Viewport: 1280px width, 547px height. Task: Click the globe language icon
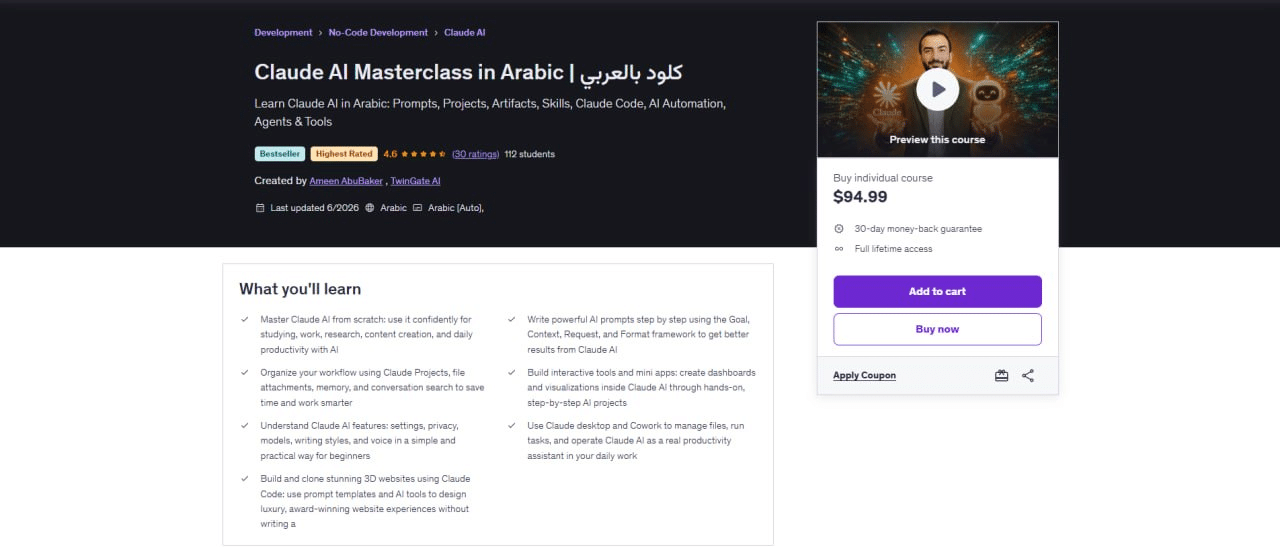click(370, 208)
